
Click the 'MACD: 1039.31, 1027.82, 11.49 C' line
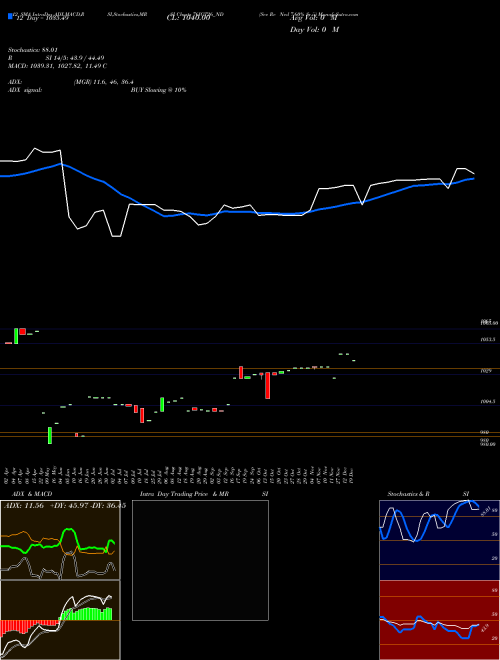pyautogui.click(x=57, y=66)
